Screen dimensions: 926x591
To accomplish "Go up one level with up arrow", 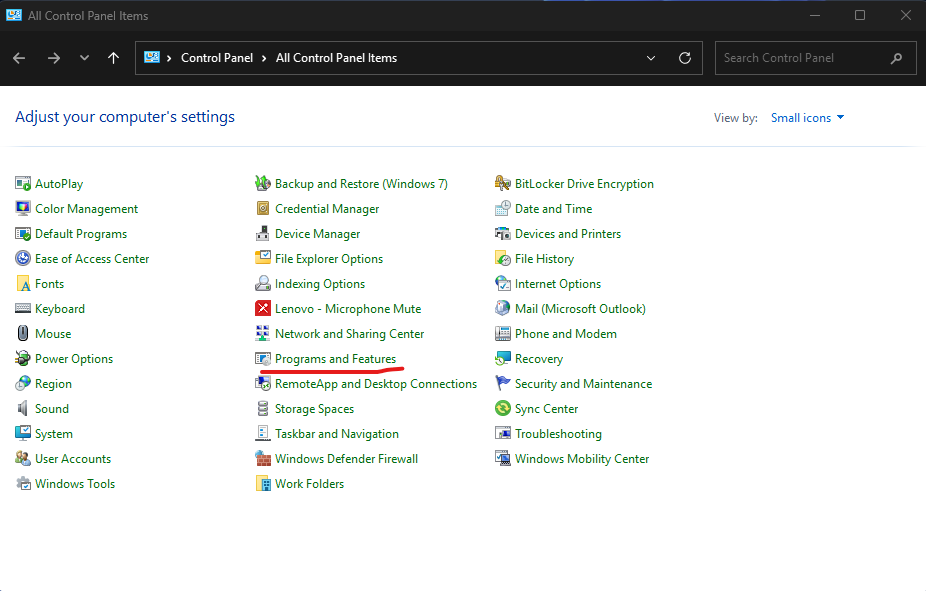I will click(x=113, y=58).
